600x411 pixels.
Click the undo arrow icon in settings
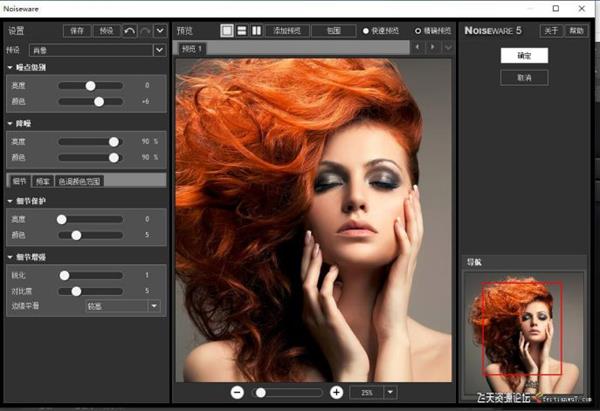pos(129,31)
